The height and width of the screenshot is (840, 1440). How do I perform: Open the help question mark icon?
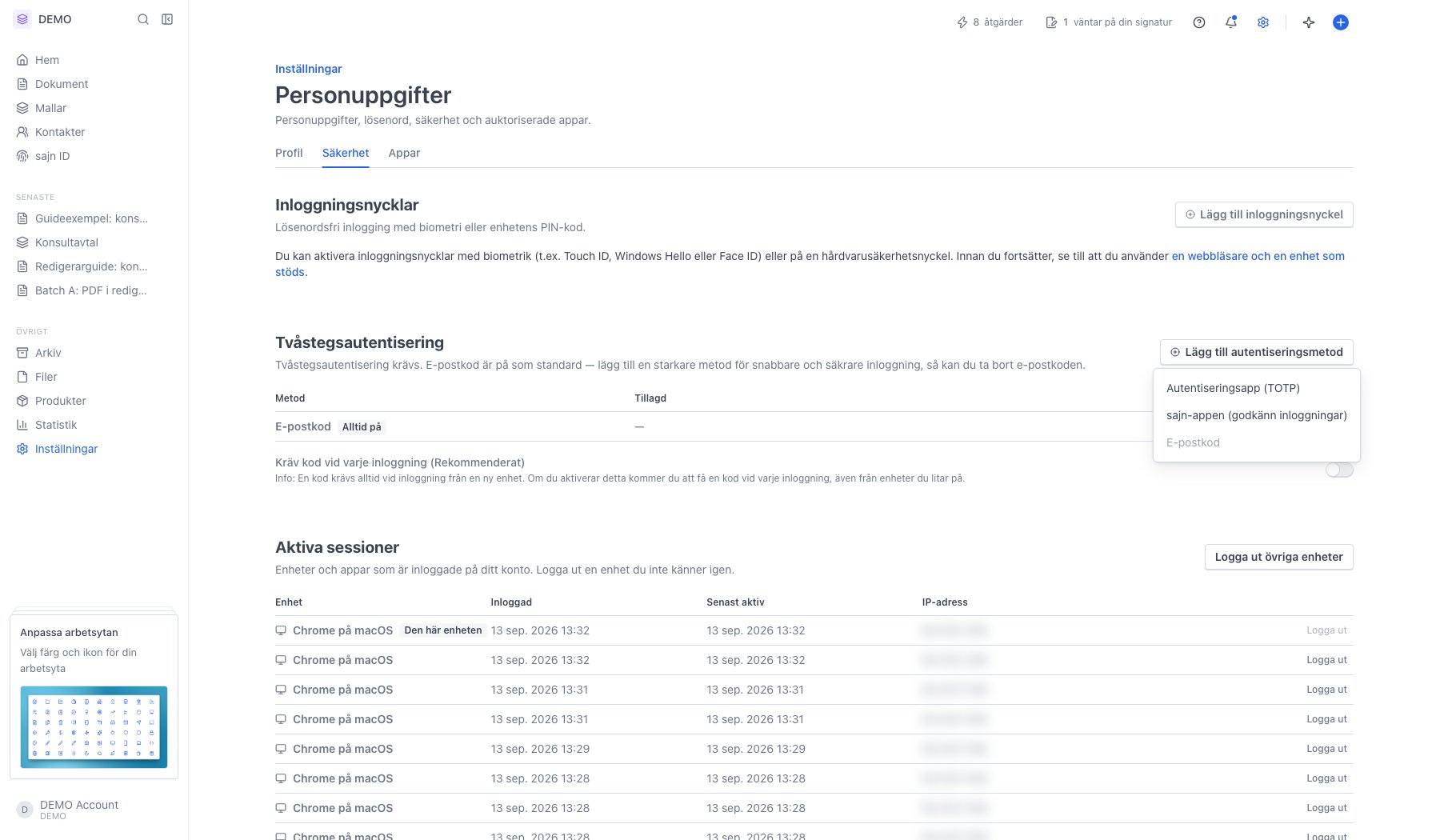pyautogui.click(x=1199, y=22)
